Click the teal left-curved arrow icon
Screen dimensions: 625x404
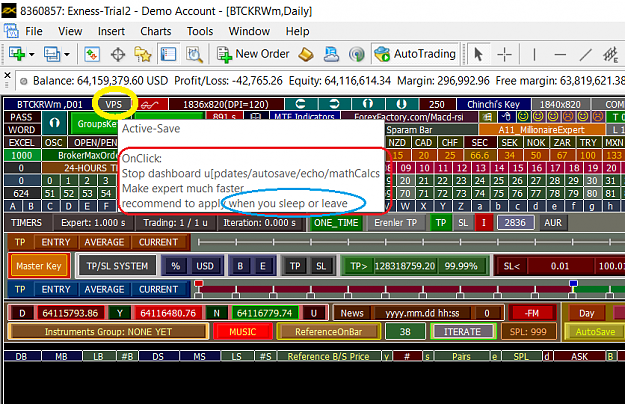click(x=300, y=104)
